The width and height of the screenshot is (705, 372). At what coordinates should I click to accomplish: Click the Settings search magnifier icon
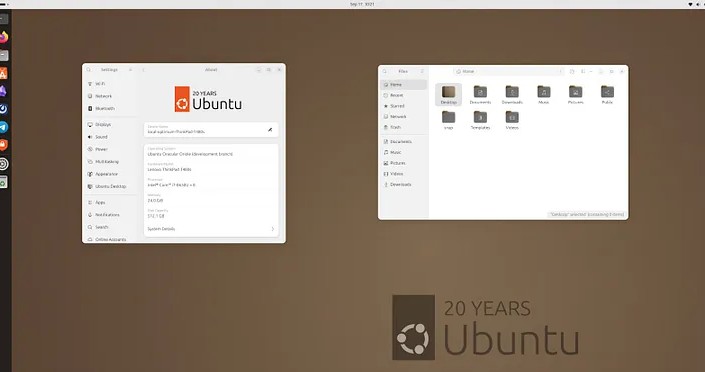(x=89, y=70)
